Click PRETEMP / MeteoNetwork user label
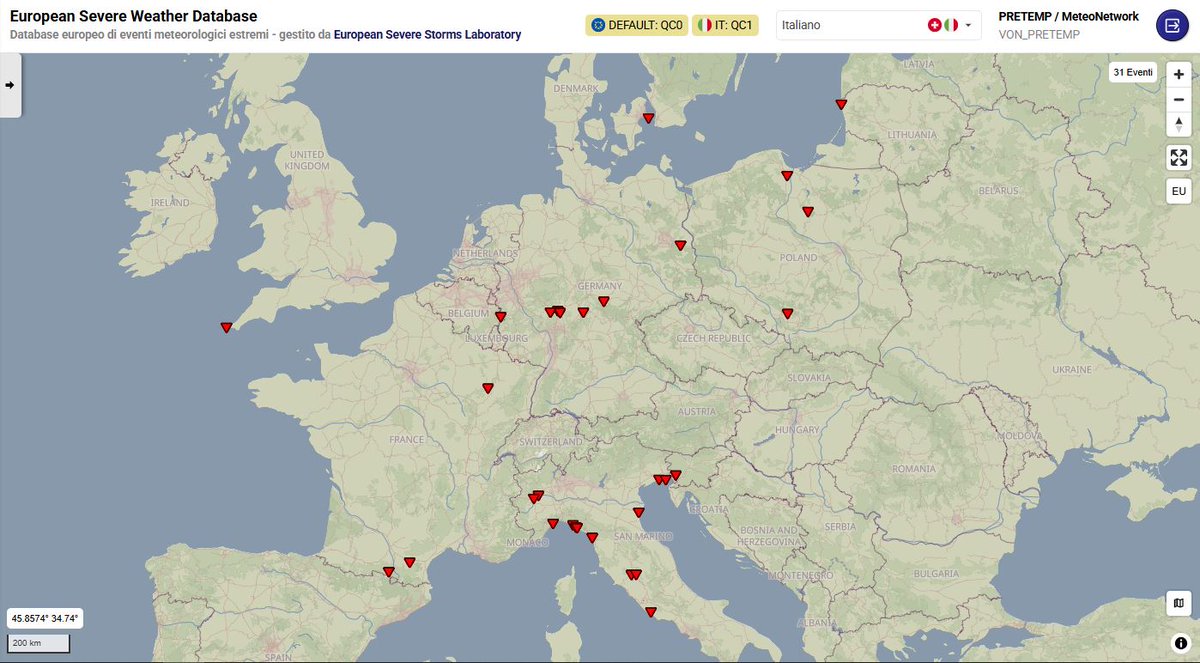 [x=1069, y=16]
